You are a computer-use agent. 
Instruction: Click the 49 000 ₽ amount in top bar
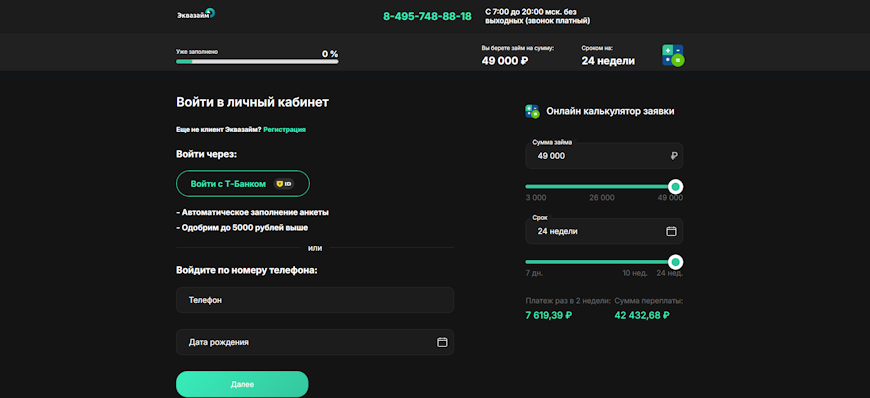click(x=505, y=61)
